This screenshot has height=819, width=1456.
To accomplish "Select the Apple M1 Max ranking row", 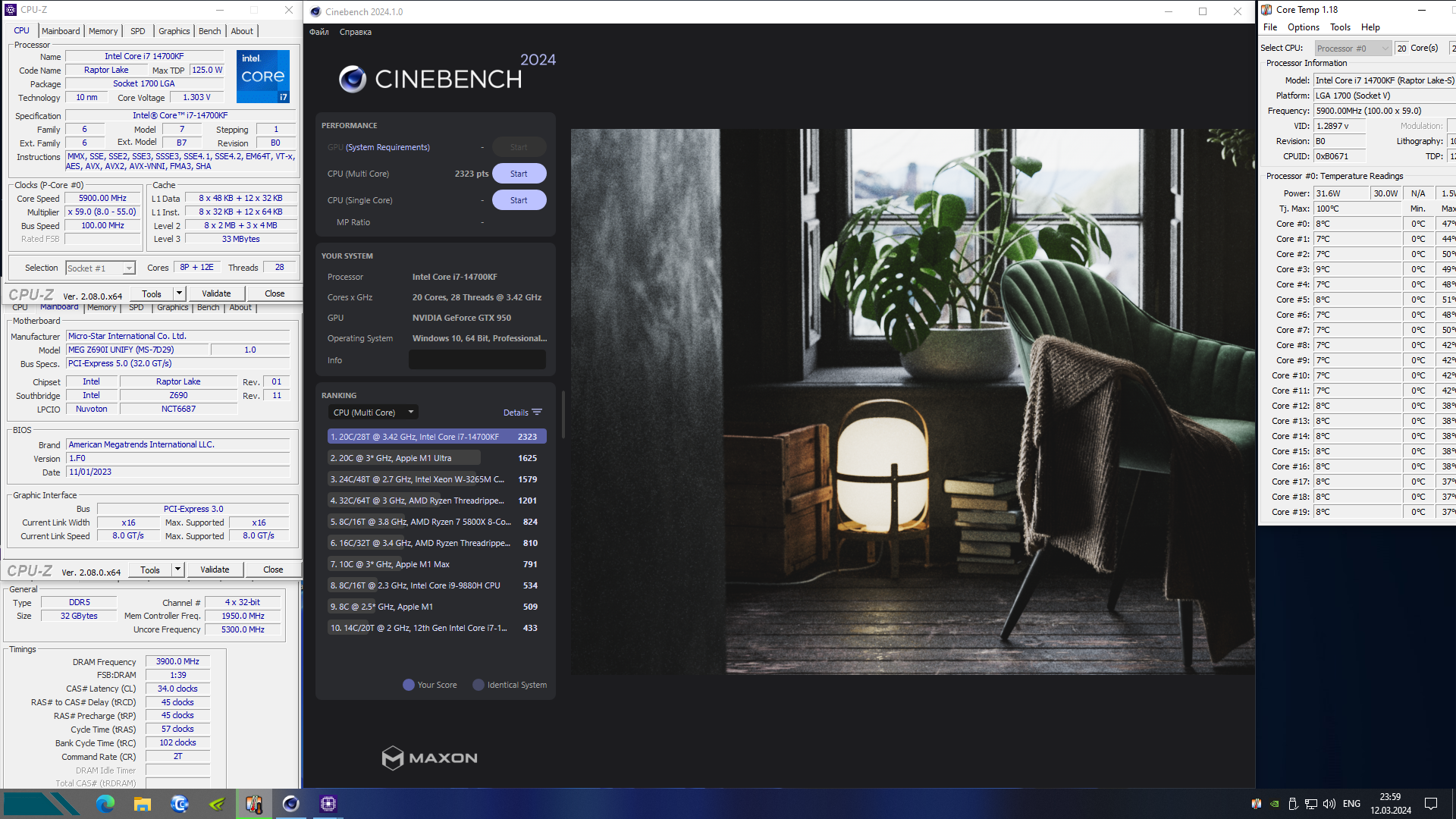I will [437, 564].
